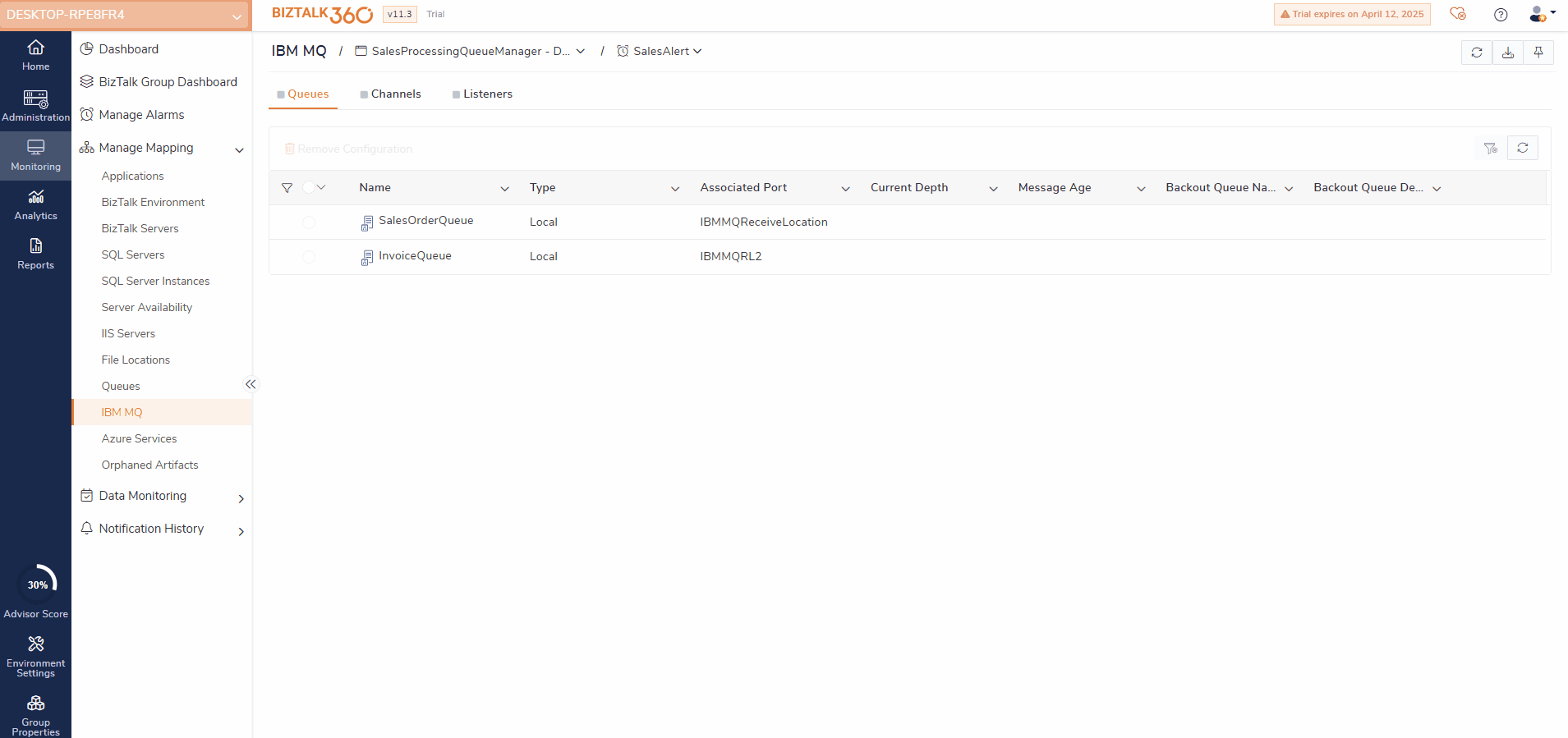
Task: Open the Backout Queue Depth column menu
Action: click(x=1437, y=189)
